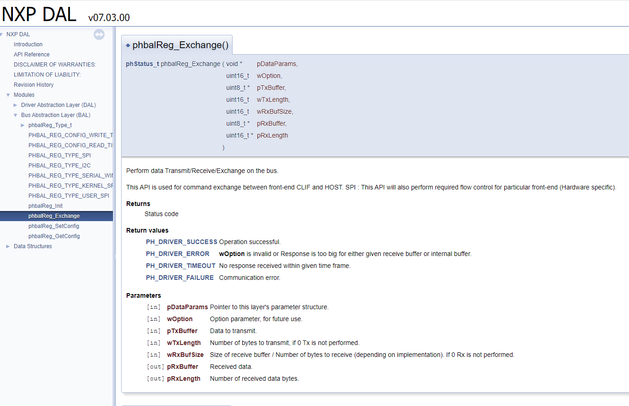Open PHBAL_REG_CONFIG_WRITE_T entry

(x=71, y=135)
